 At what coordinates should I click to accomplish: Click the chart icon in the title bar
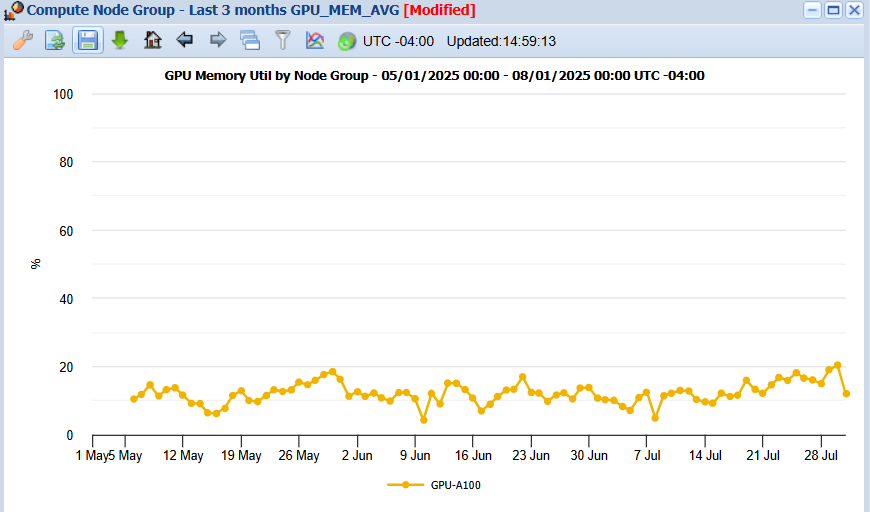tap(13, 11)
